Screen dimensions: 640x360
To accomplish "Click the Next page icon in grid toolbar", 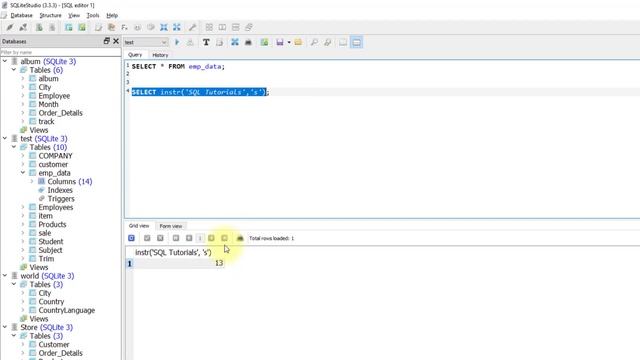I will click(x=211, y=238).
